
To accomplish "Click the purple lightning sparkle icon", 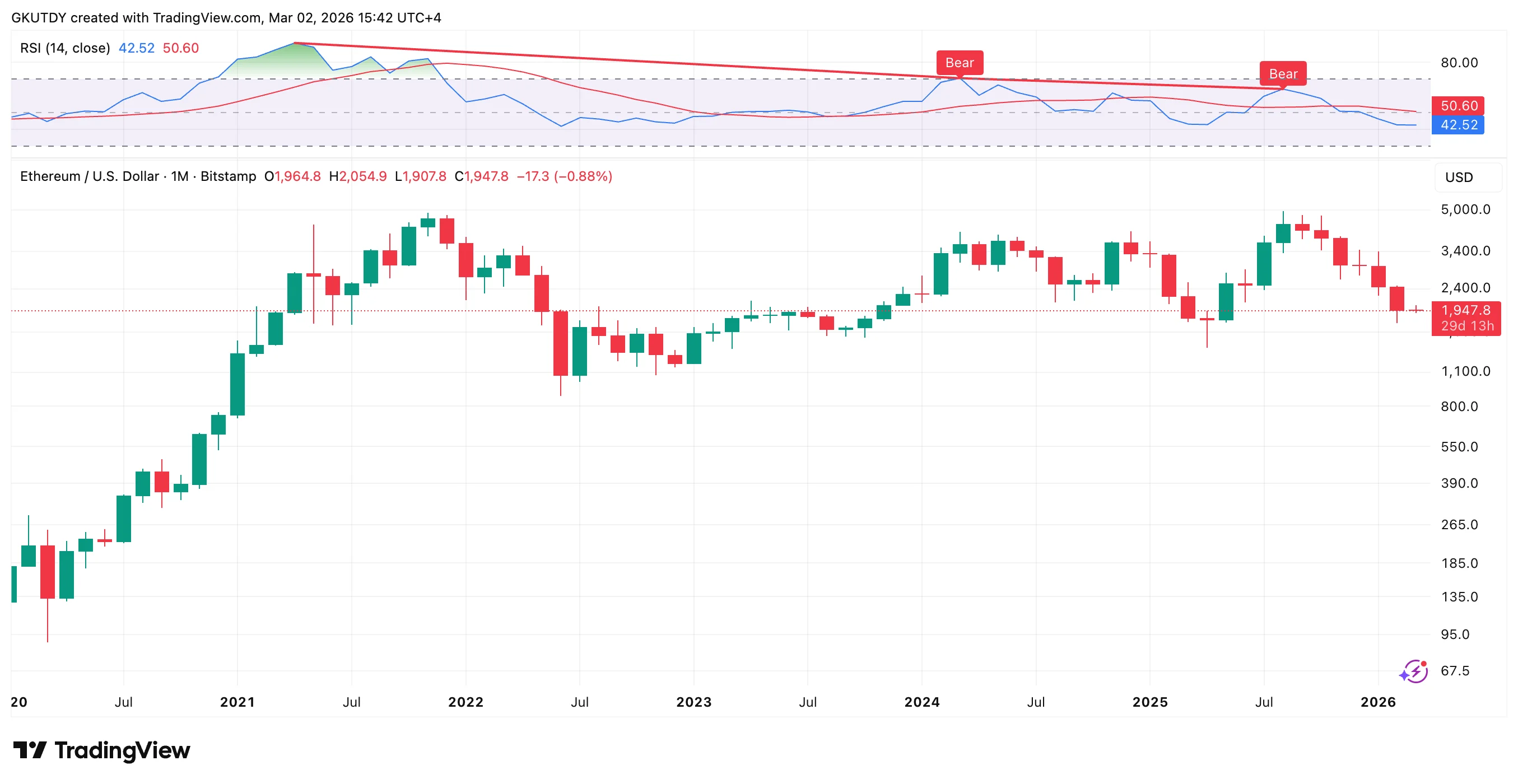I will (x=1414, y=671).
